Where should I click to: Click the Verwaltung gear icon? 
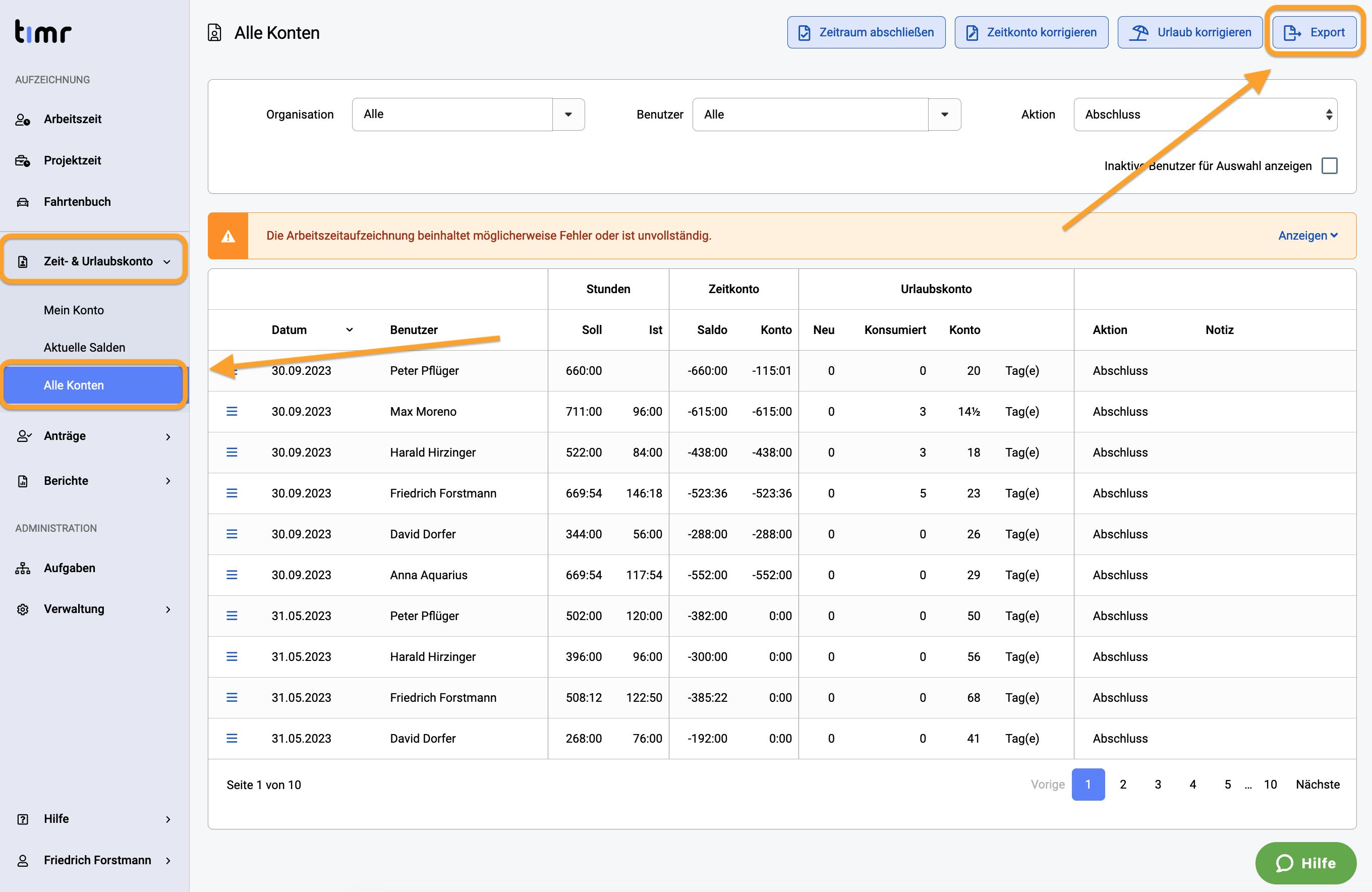click(23, 609)
